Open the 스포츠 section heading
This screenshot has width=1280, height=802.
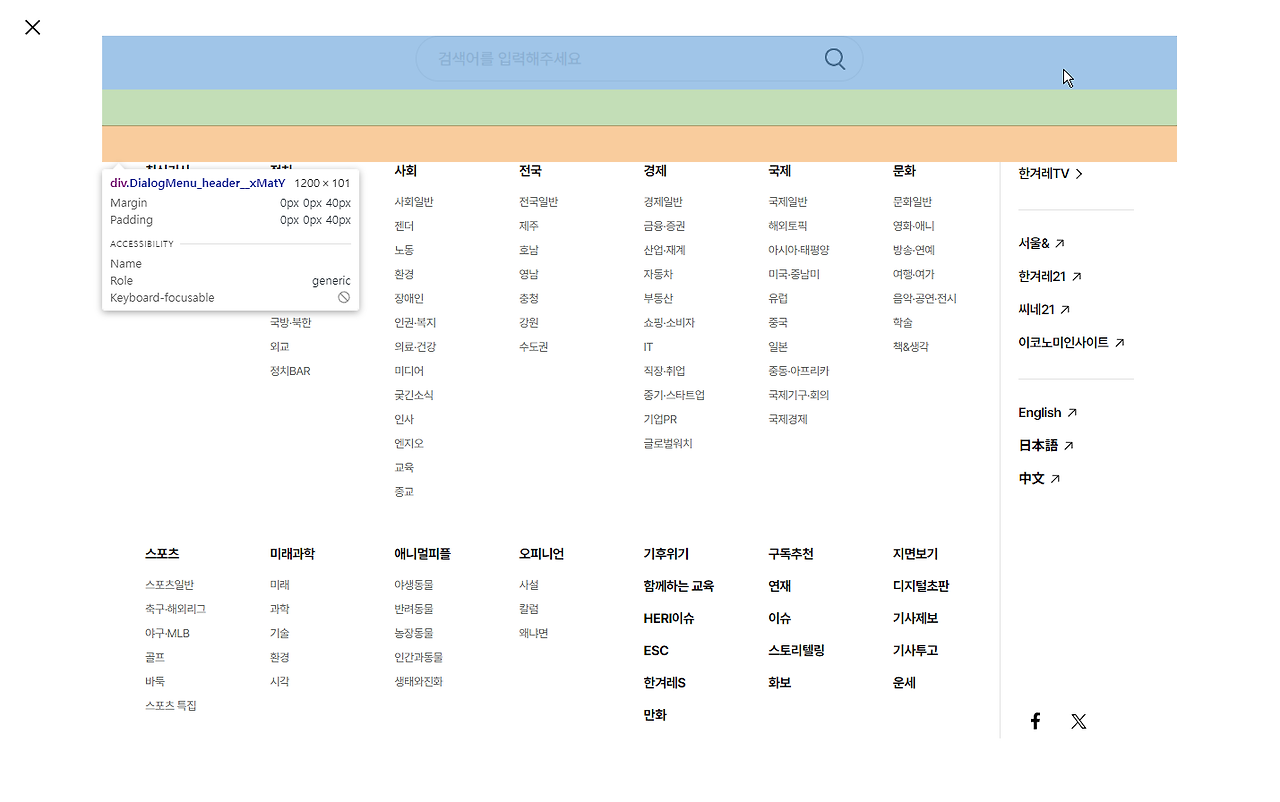(x=162, y=554)
